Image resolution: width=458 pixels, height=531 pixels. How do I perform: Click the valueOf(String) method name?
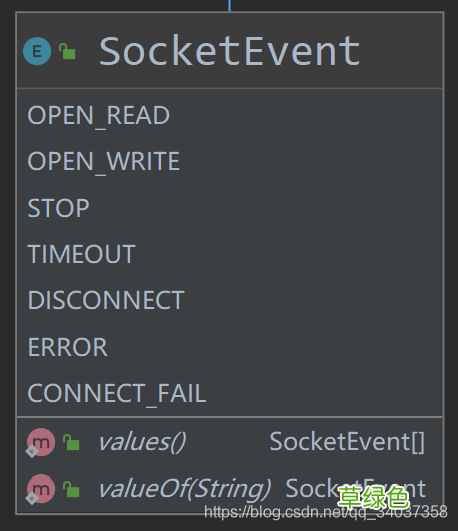click(184, 489)
